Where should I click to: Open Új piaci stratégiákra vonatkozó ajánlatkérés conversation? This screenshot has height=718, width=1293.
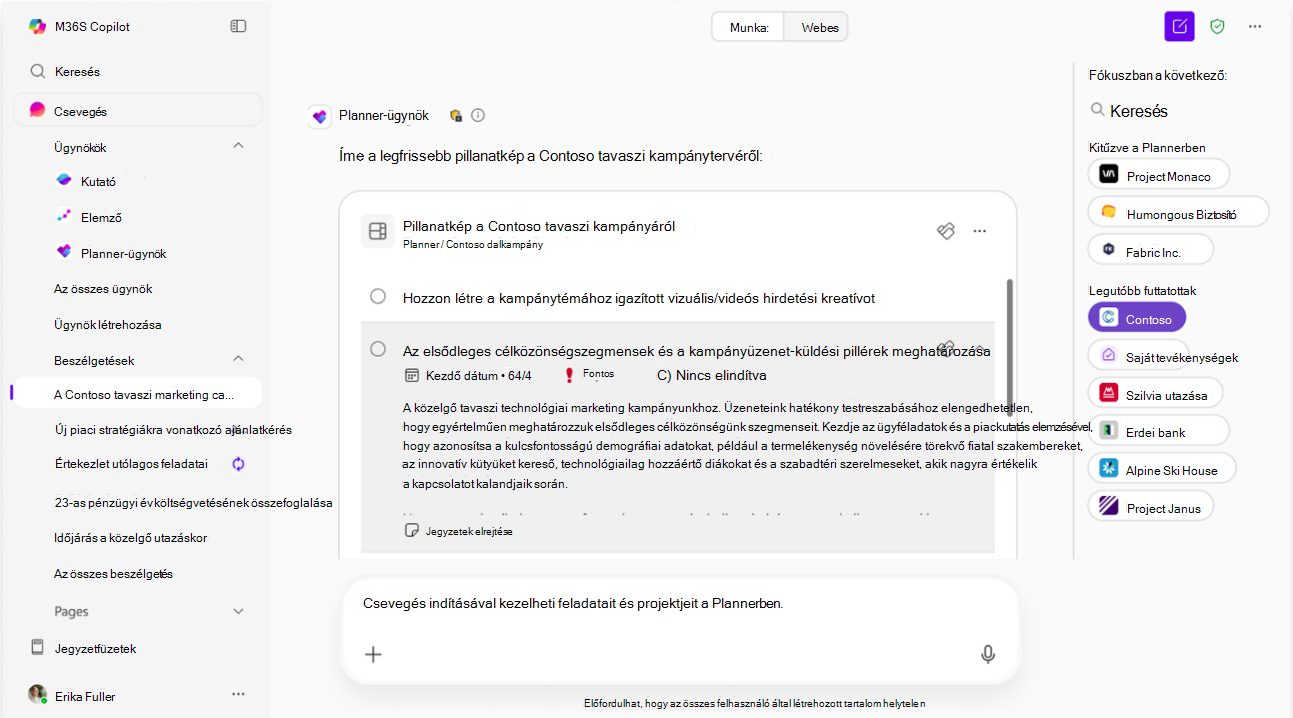click(172, 430)
